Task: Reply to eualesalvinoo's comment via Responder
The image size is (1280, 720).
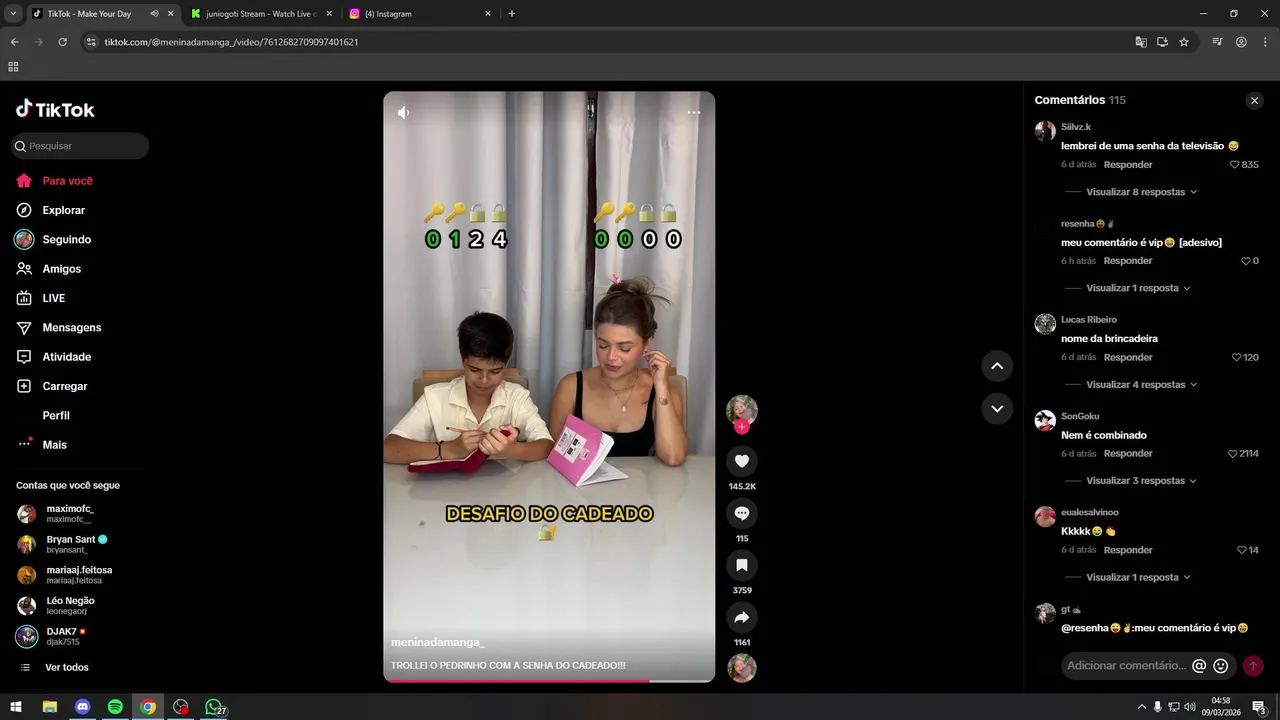Action: click(1128, 550)
